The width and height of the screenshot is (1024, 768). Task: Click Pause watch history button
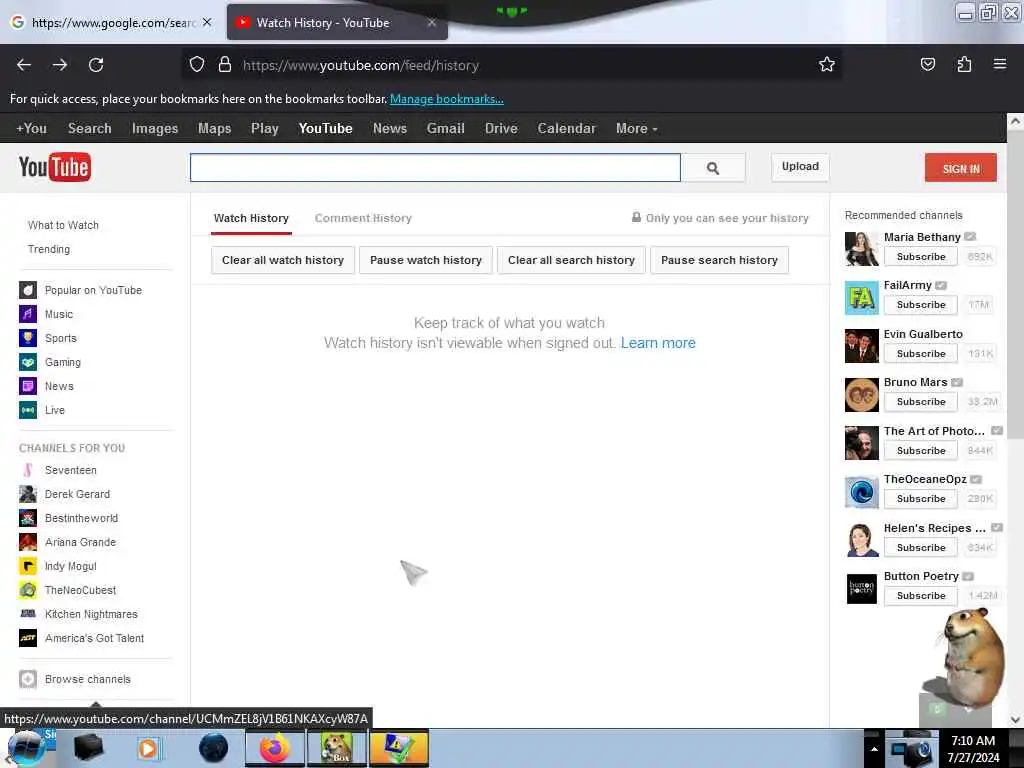coord(426,260)
